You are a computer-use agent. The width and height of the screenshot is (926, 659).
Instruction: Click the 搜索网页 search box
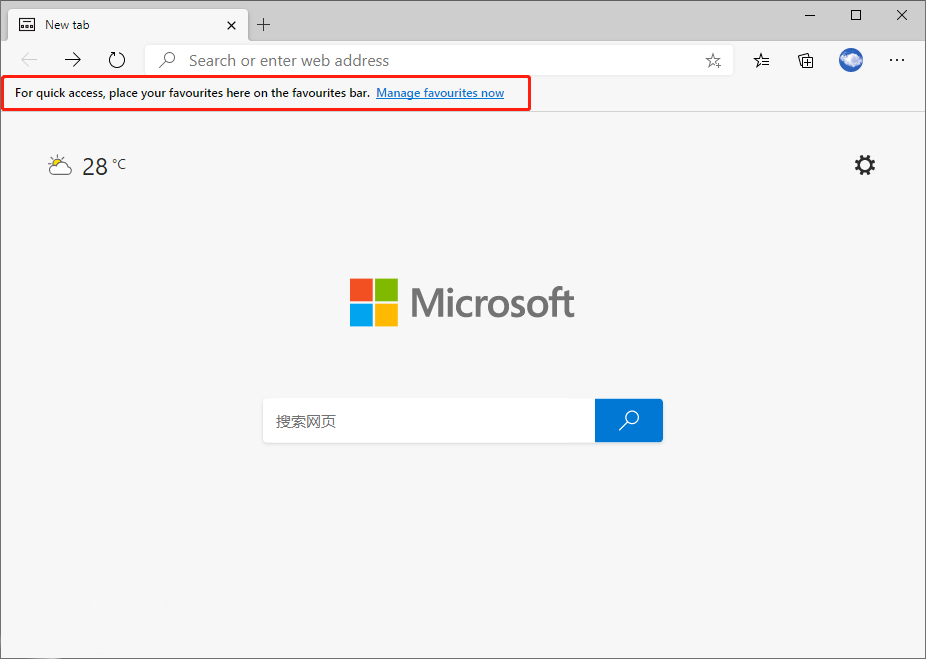pos(429,420)
